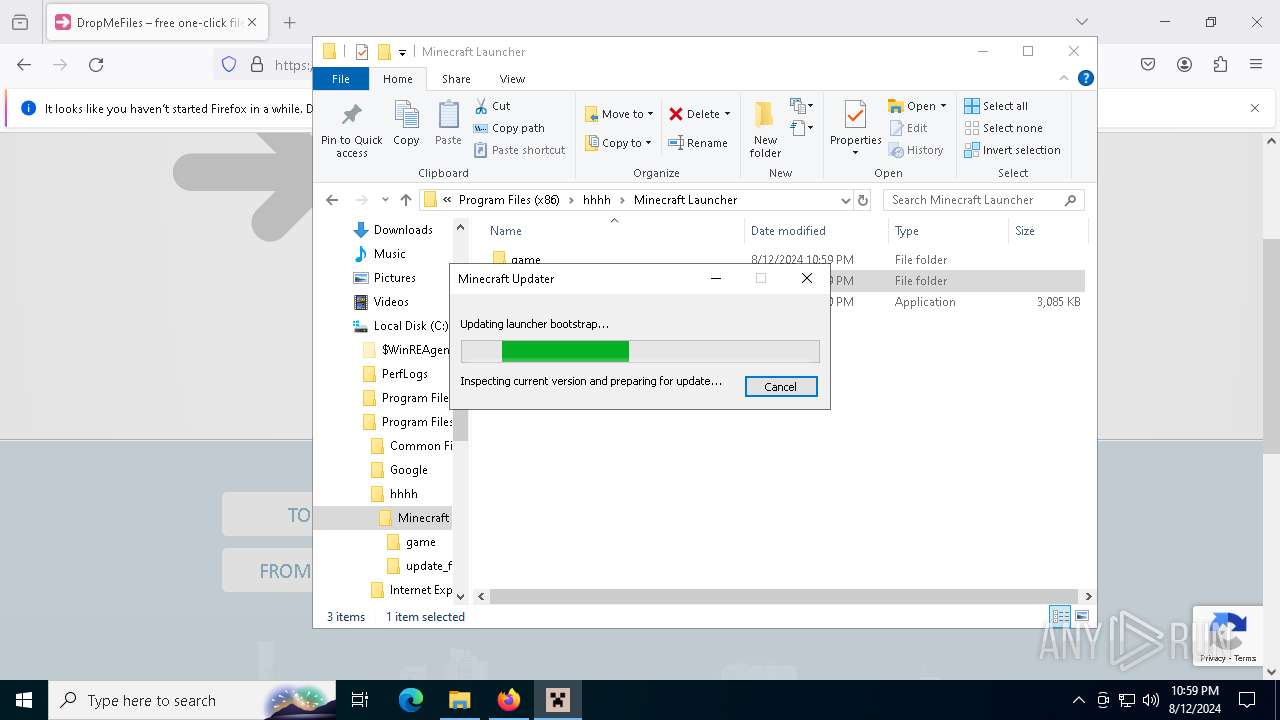This screenshot has height=720, width=1280.
Task: Click the Rename ribbon button
Action: tap(698, 143)
